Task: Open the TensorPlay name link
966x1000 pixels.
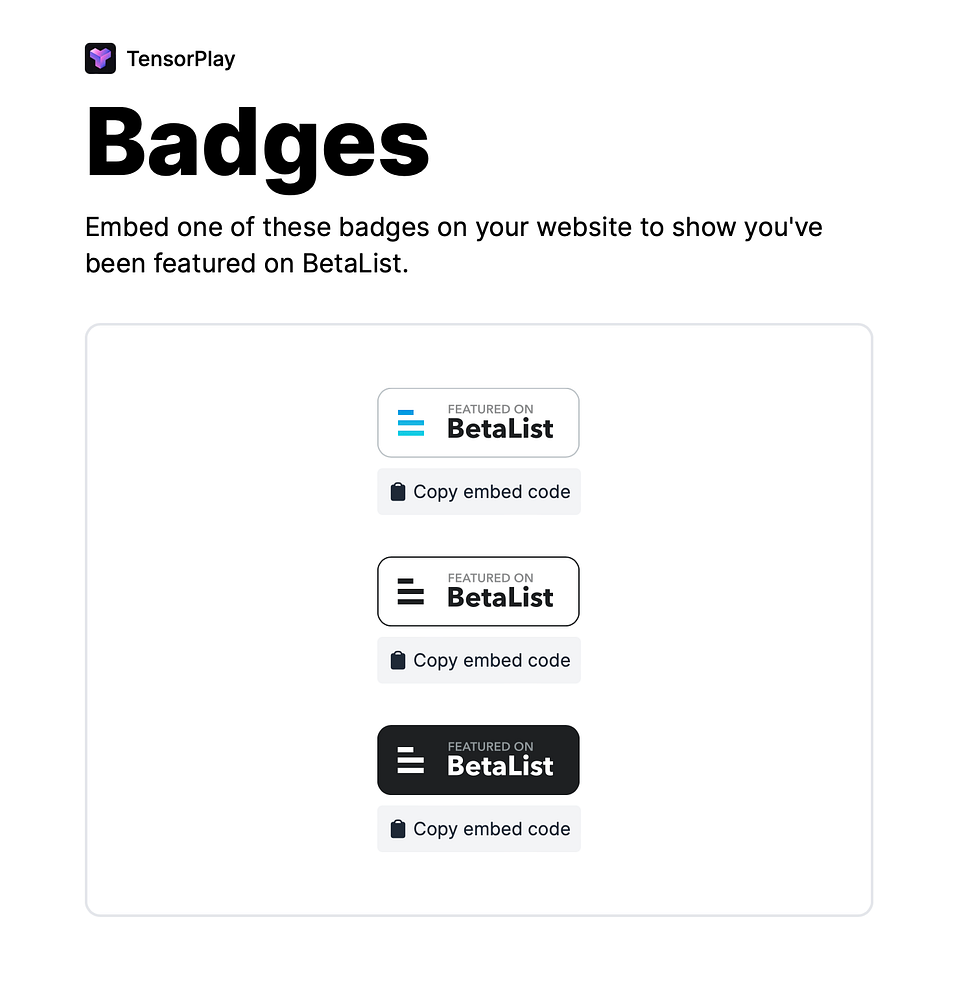Action: [x=180, y=59]
